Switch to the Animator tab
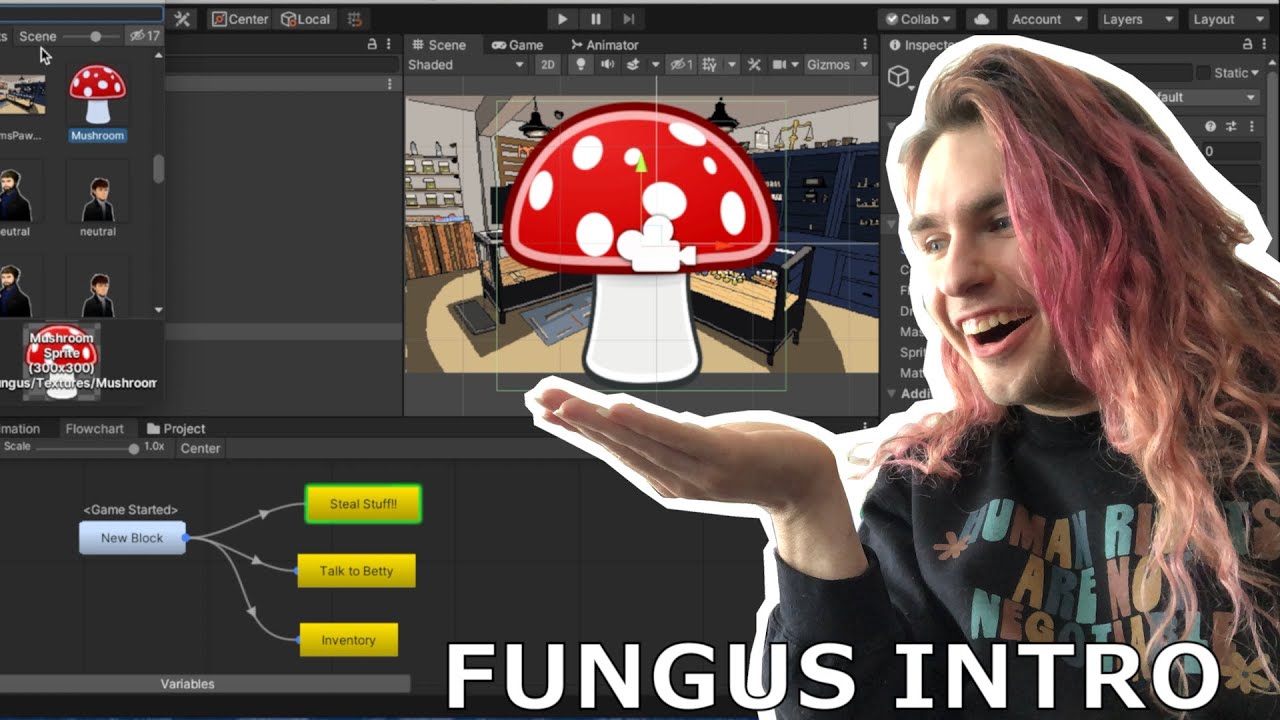The image size is (1280, 720). (x=604, y=44)
